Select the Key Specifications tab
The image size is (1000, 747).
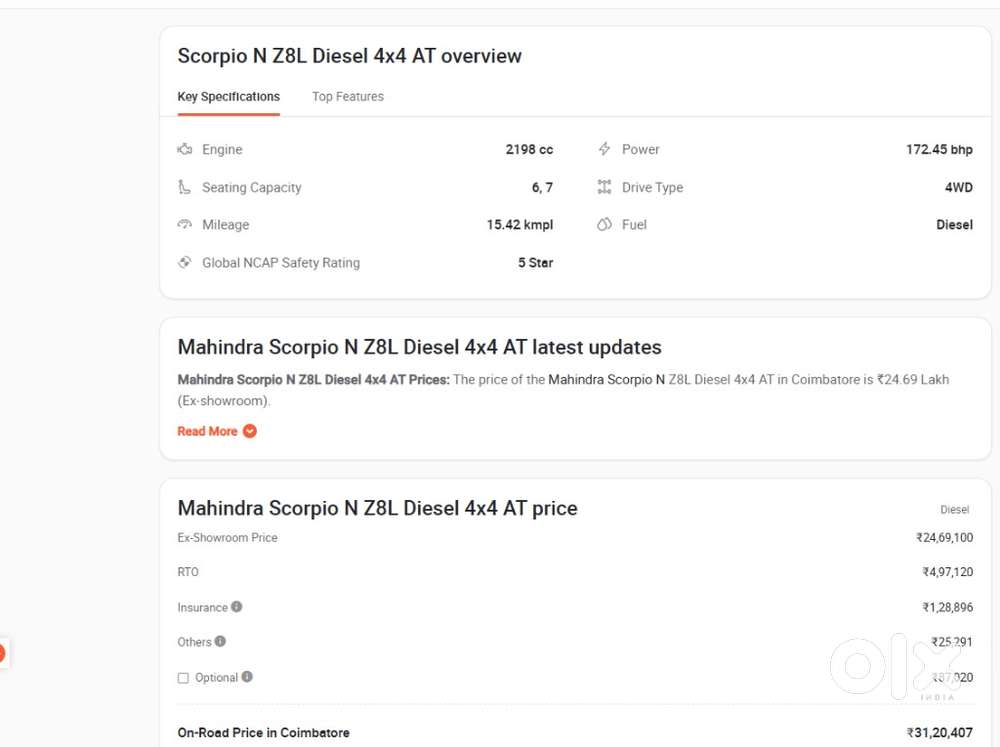228,97
